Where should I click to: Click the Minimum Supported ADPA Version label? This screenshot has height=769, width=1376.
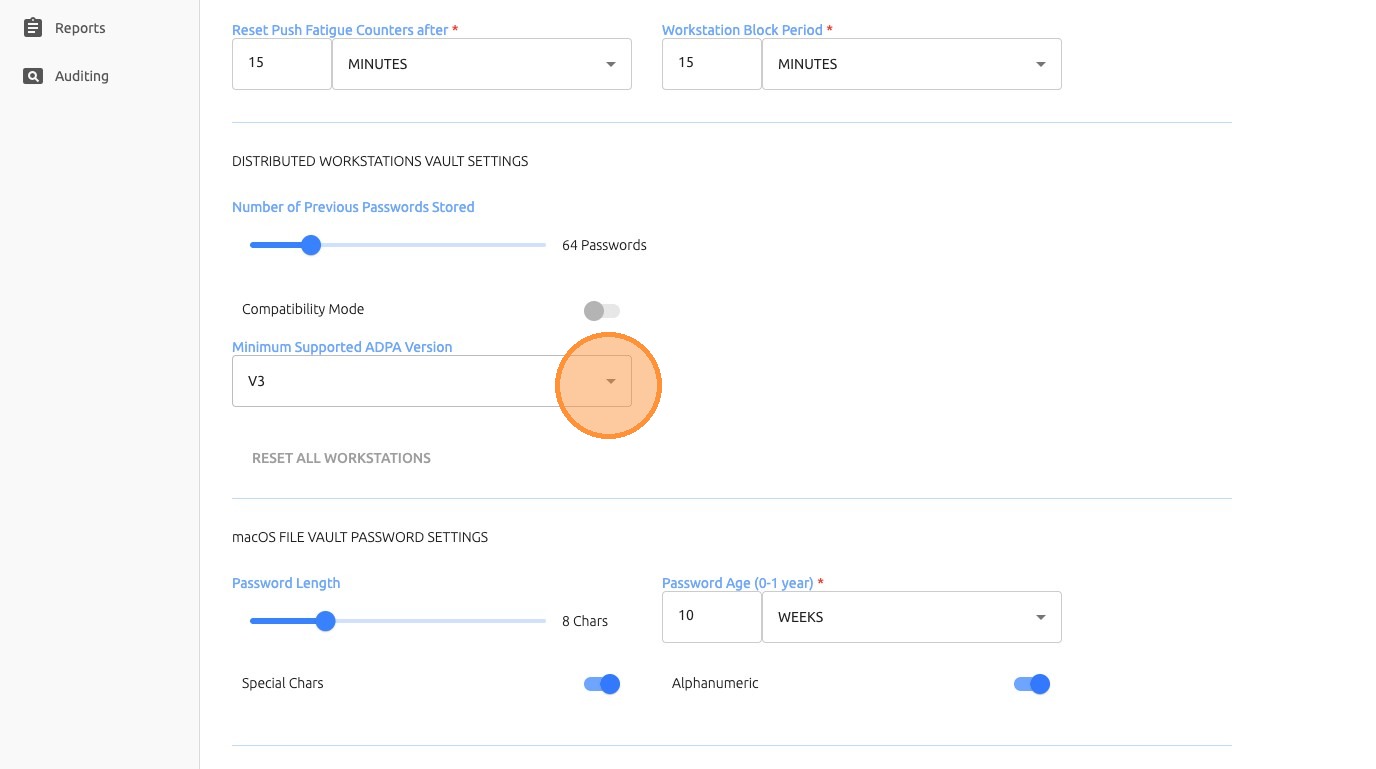point(342,347)
